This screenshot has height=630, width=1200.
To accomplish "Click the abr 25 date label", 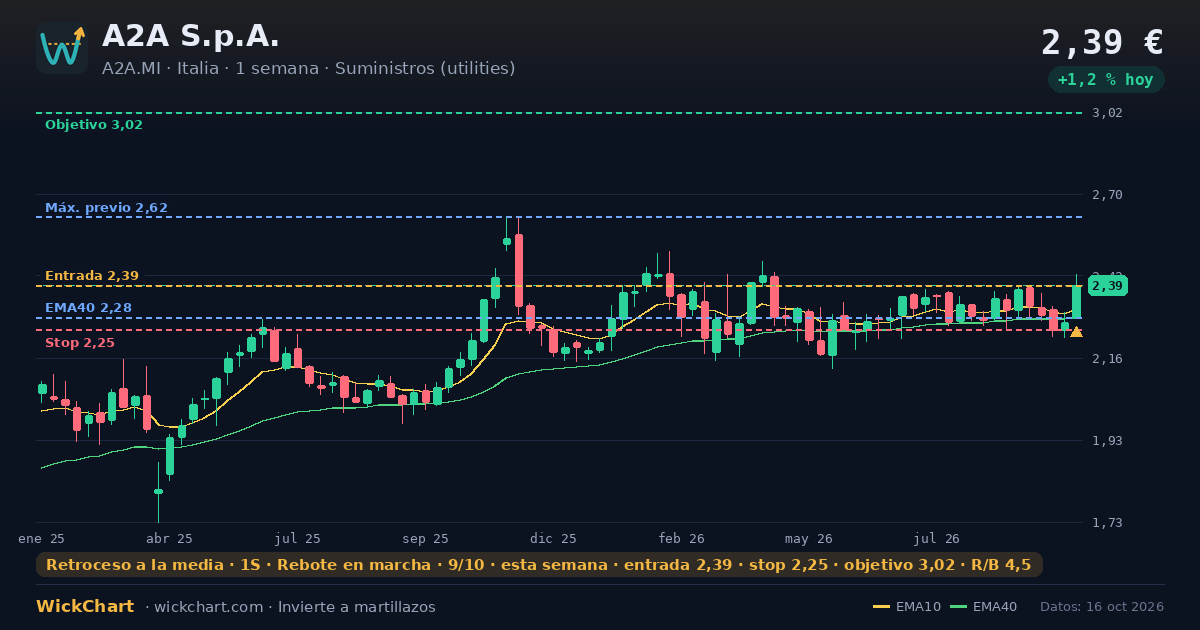I will [170, 538].
